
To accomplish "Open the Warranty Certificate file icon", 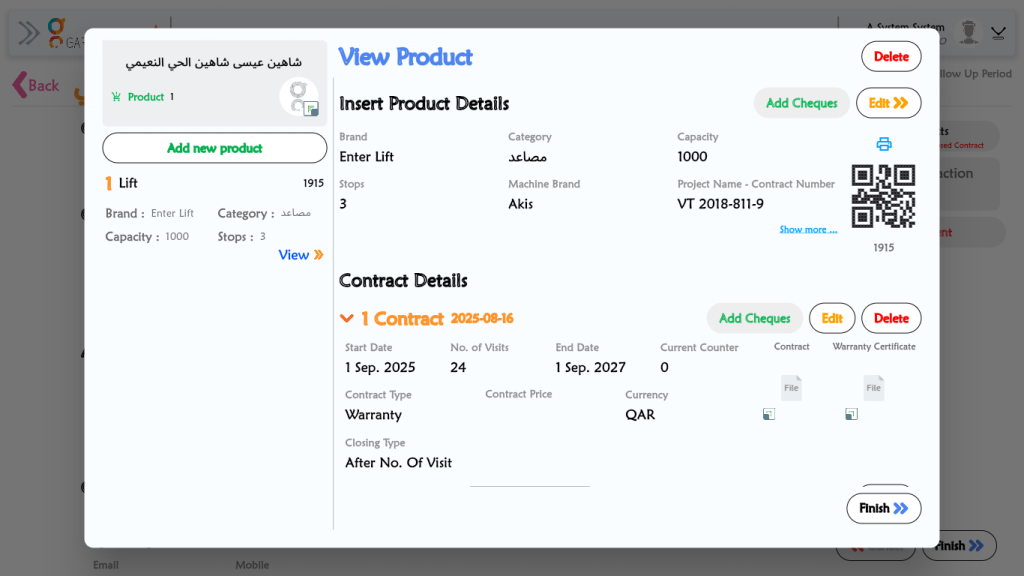I will point(873,388).
